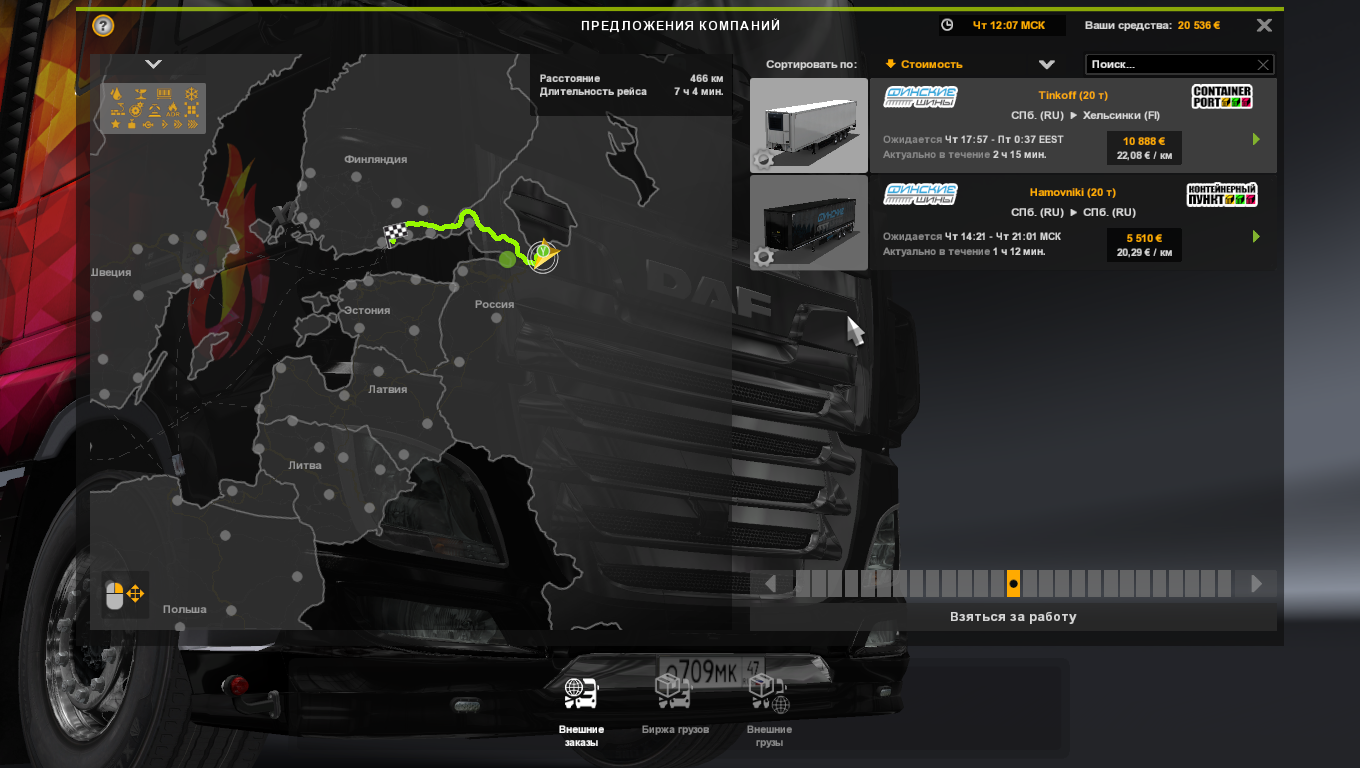Image resolution: width=1360 pixels, height=768 pixels.
Task: Click the 10 888 € price box
Action: (1144, 148)
